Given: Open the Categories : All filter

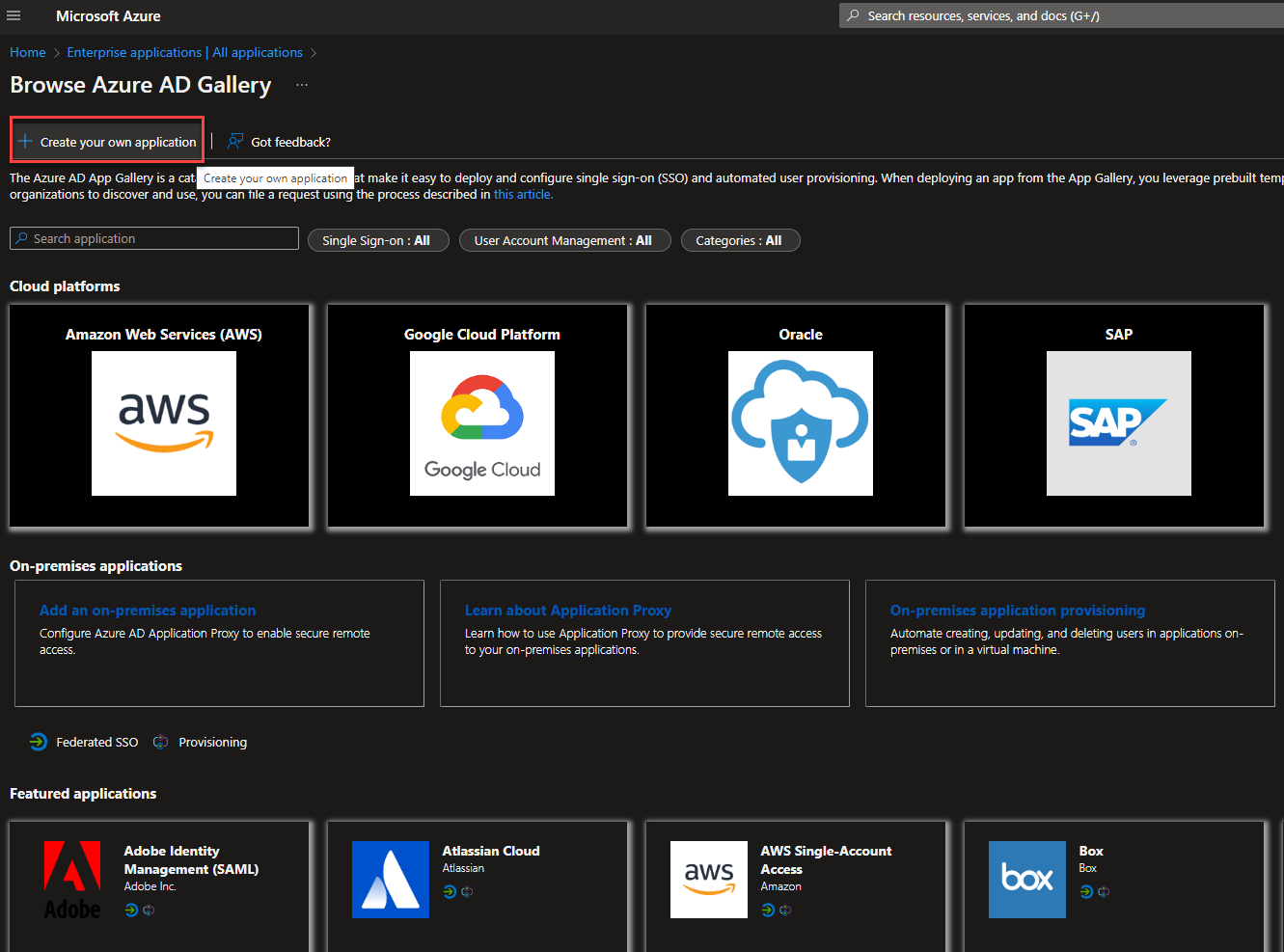Looking at the screenshot, I should click(x=740, y=240).
